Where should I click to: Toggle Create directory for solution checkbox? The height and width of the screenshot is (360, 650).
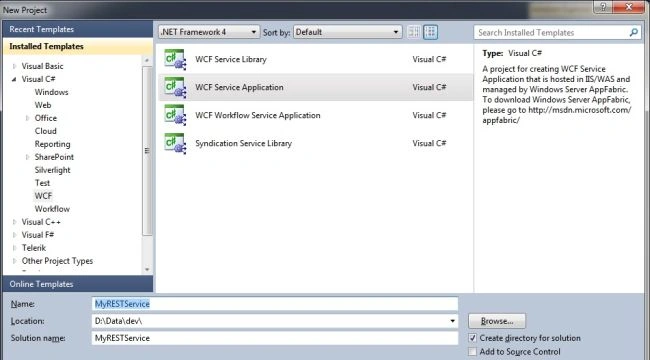[472, 338]
